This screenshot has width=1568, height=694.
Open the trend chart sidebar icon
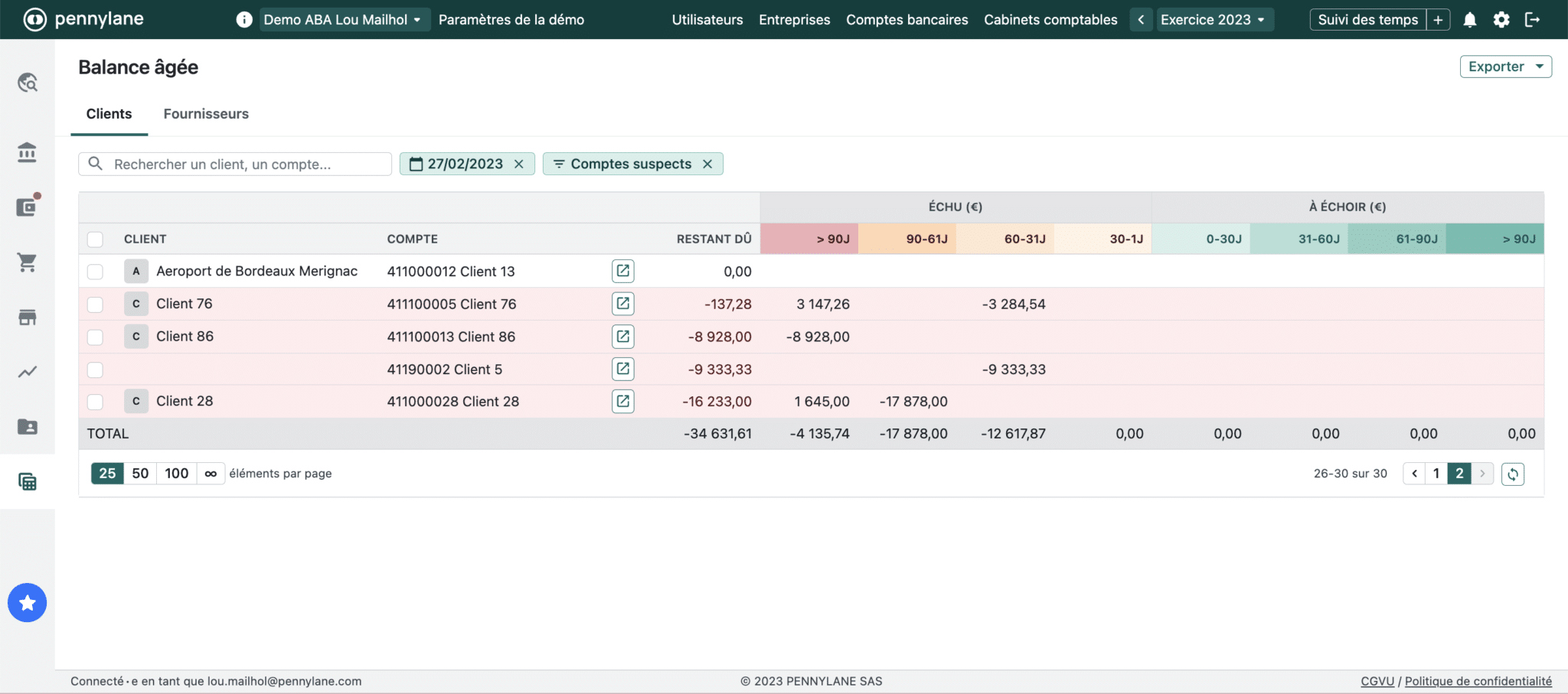tap(28, 372)
